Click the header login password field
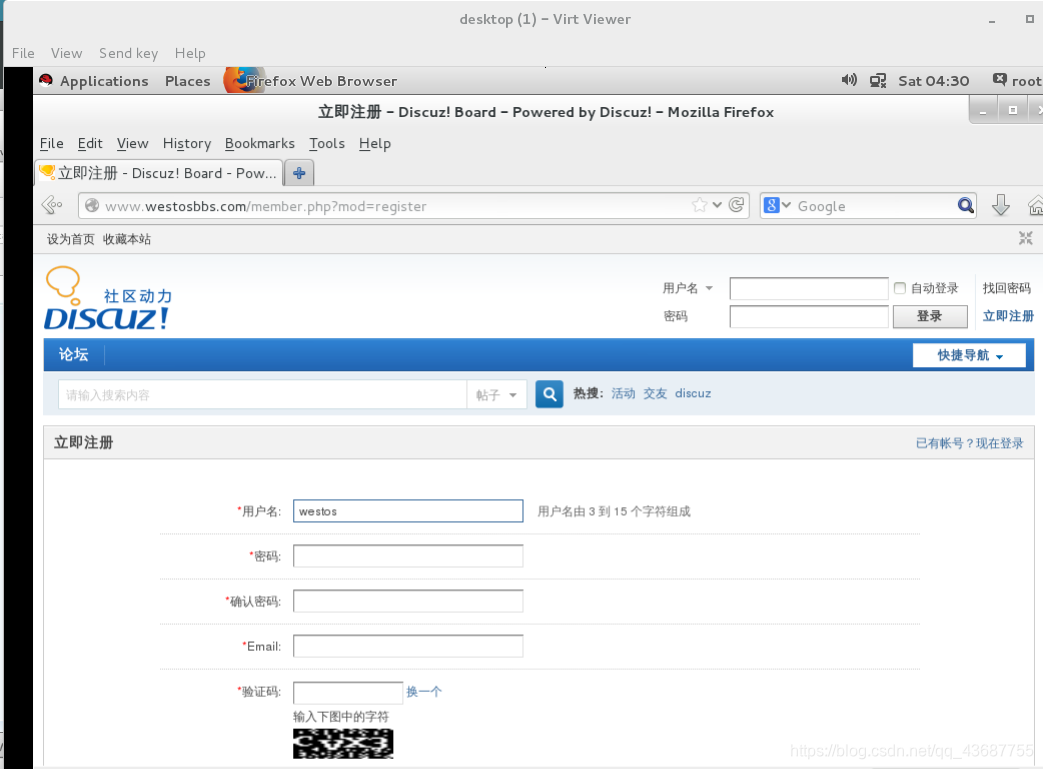 [809, 317]
